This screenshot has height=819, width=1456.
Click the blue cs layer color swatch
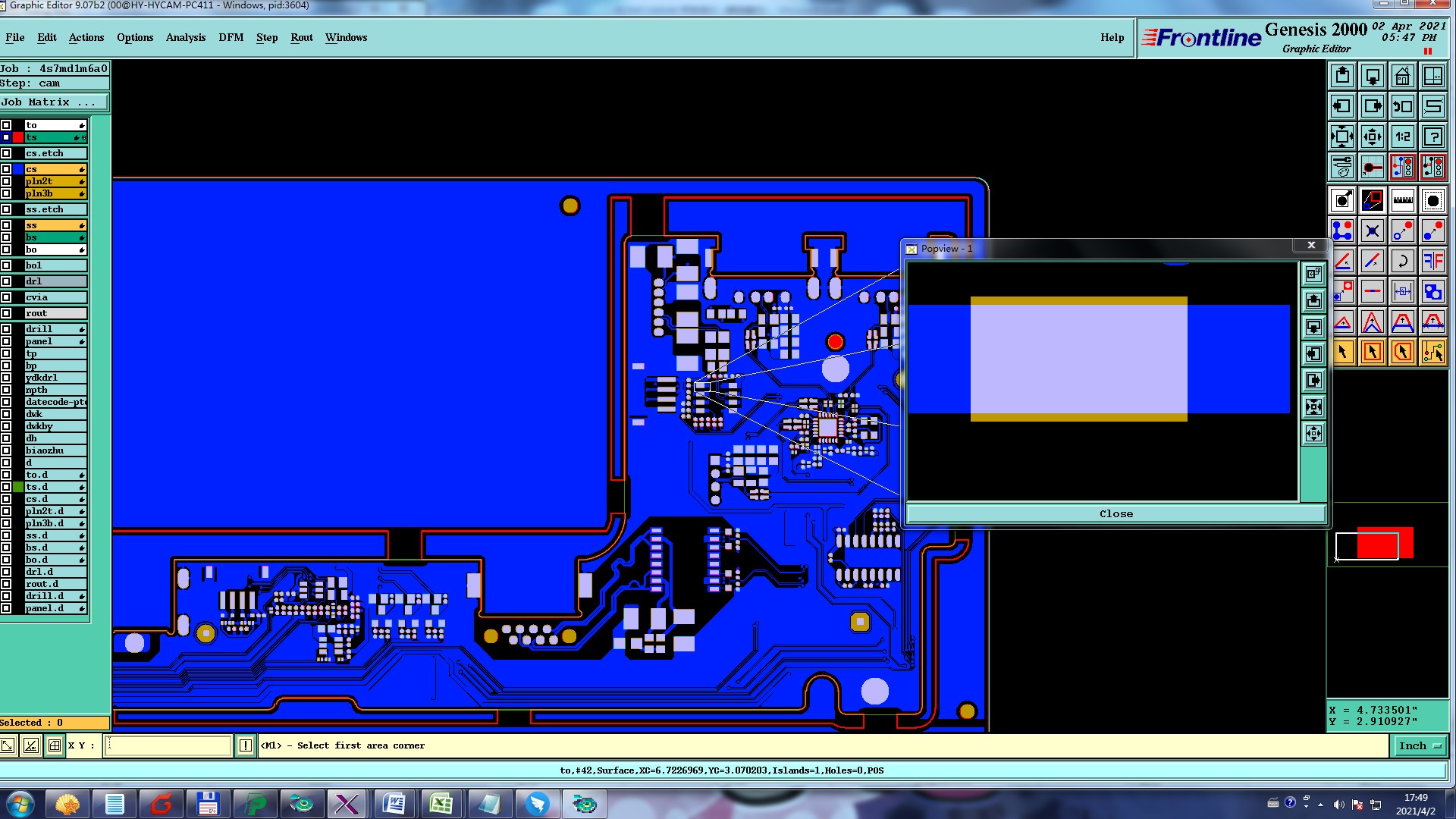(x=18, y=169)
